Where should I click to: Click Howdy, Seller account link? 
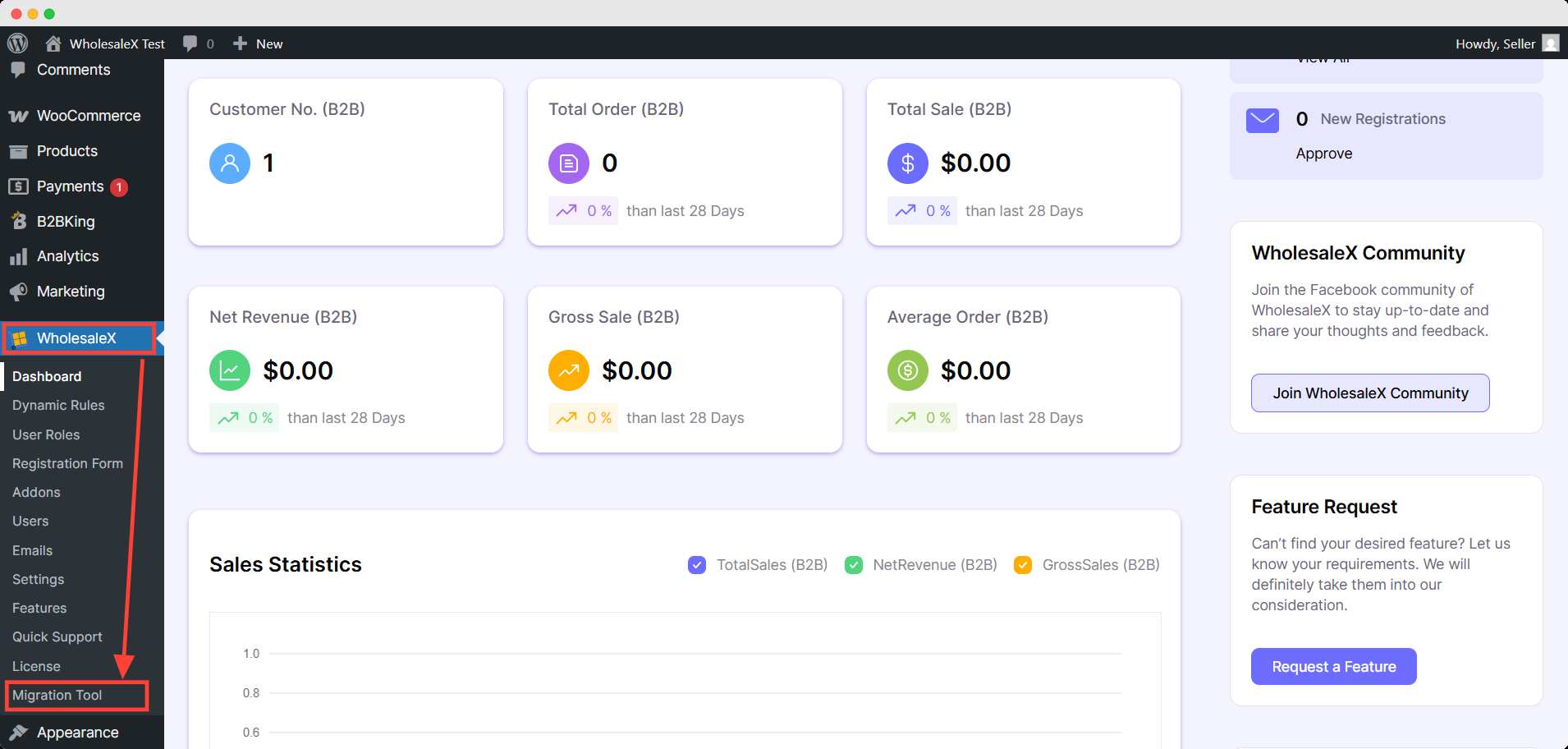pos(1495,44)
